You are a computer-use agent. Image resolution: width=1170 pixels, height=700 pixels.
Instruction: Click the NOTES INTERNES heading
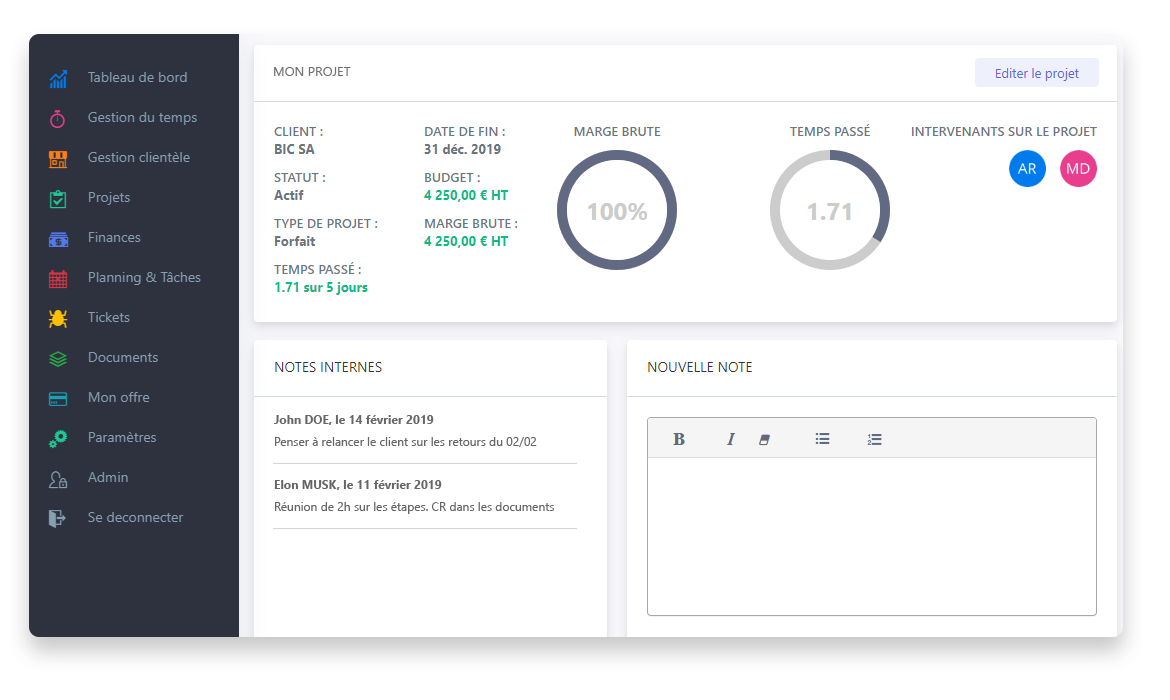point(328,367)
